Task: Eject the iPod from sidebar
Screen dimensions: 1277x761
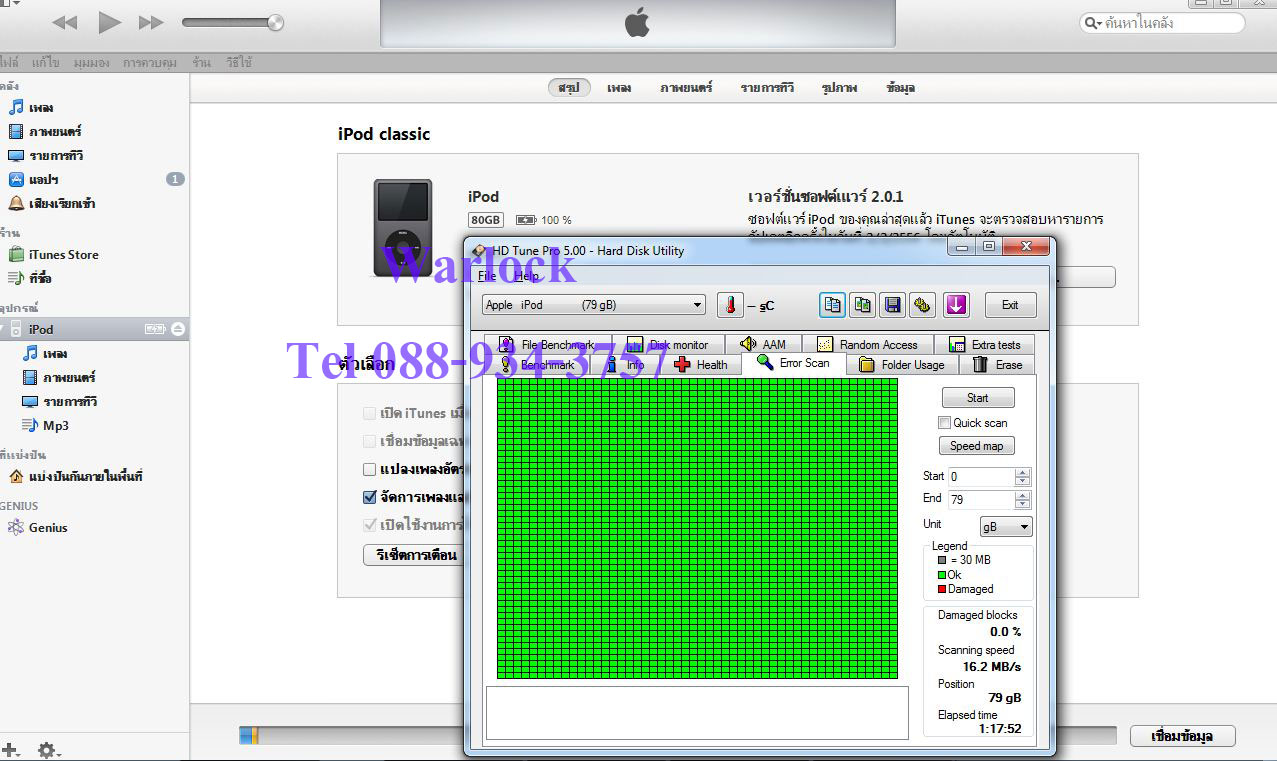Action: pos(178,329)
